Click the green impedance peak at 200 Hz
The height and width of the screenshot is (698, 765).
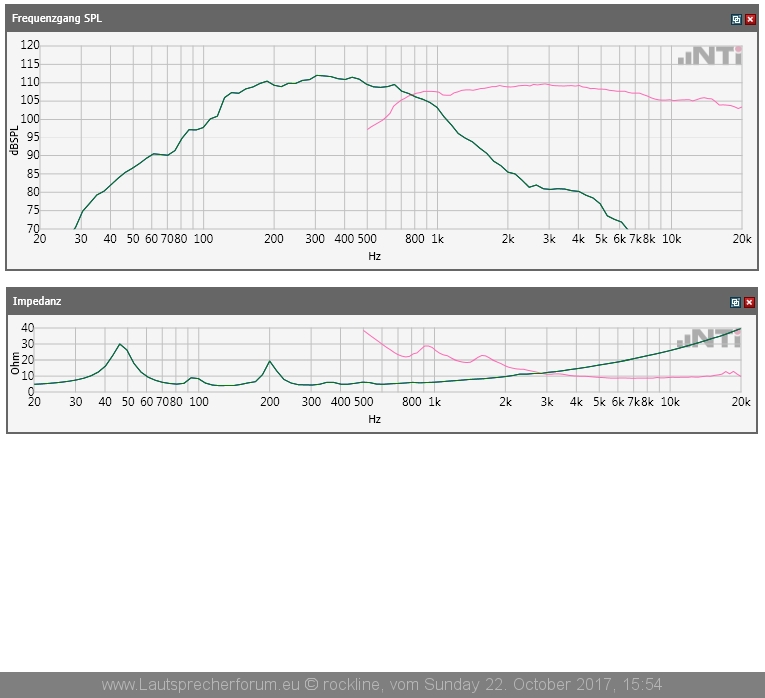(270, 361)
